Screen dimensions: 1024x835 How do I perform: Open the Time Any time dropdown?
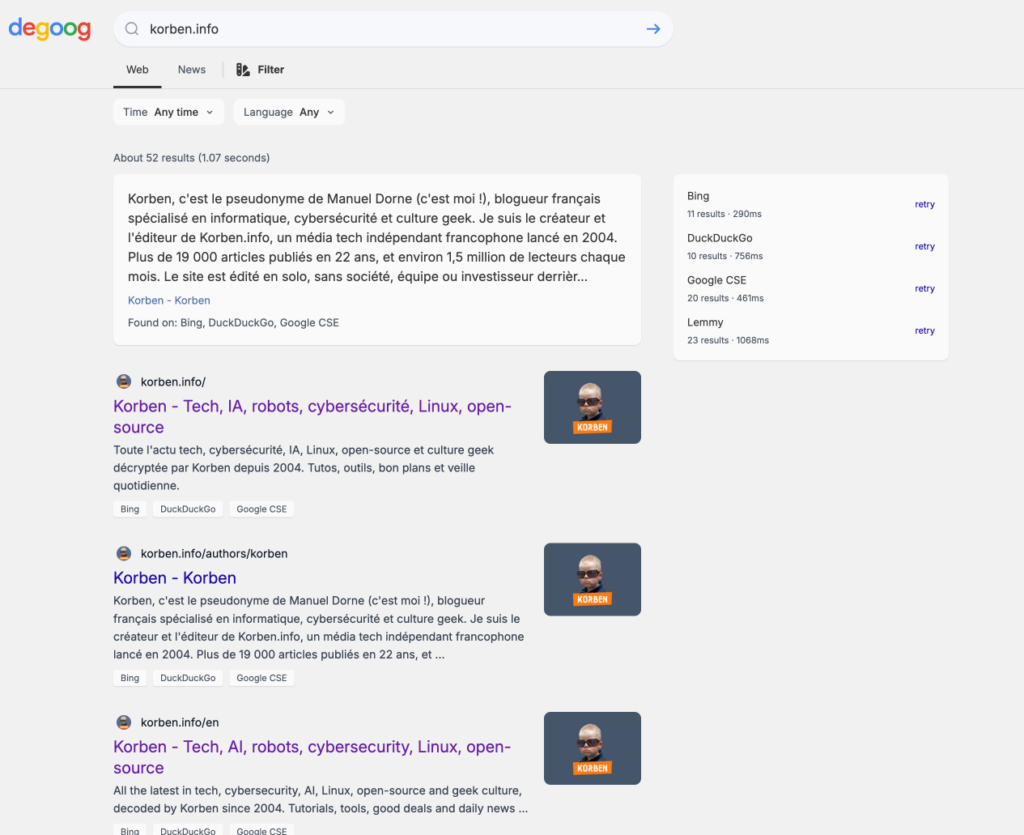click(168, 112)
